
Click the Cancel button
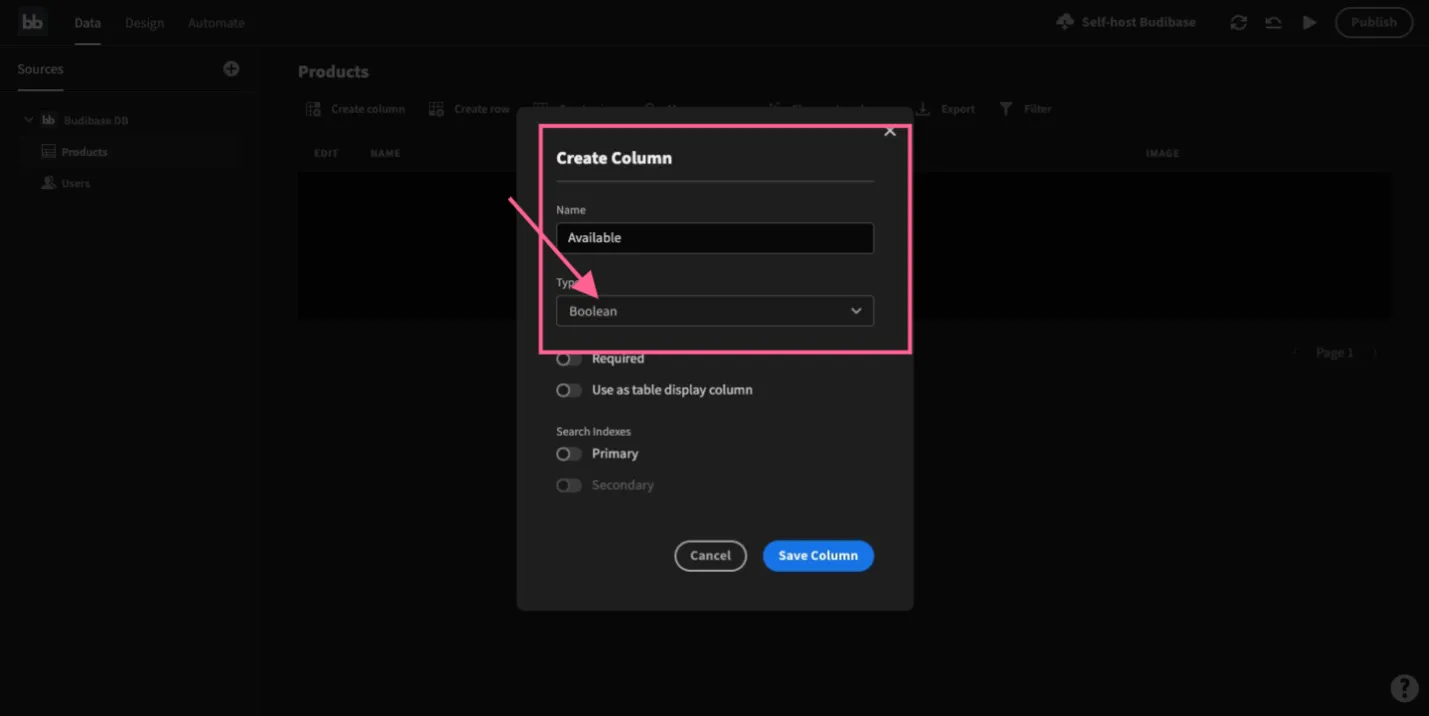point(711,556)
